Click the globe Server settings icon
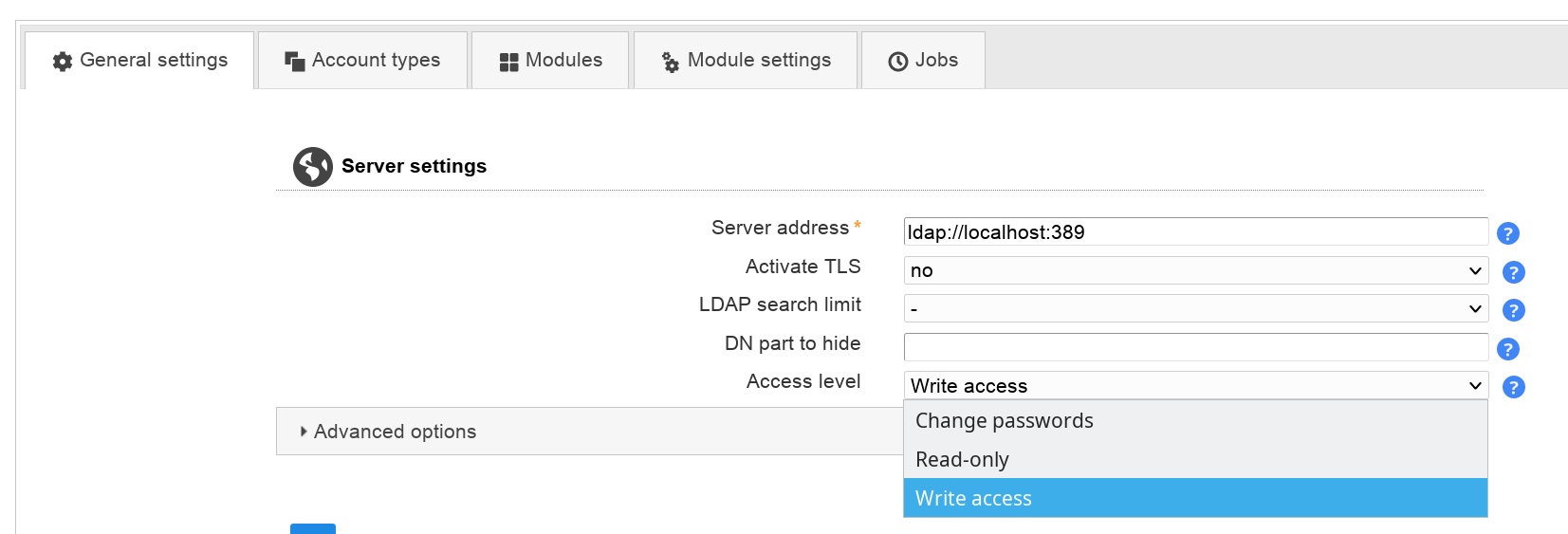1568x534 pixels. coord(312,167)
